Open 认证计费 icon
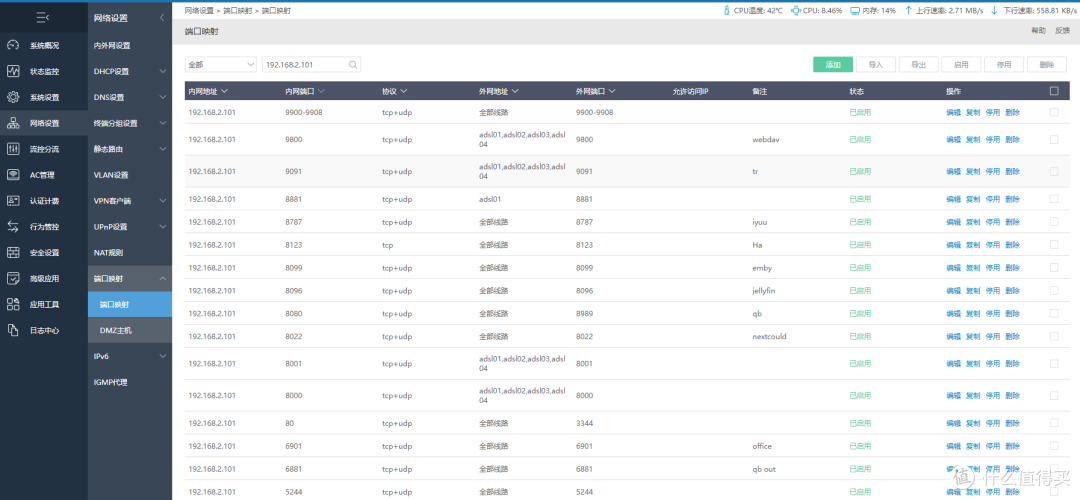This screenshot has width=1080, height=500. click(x=13, y=201)
